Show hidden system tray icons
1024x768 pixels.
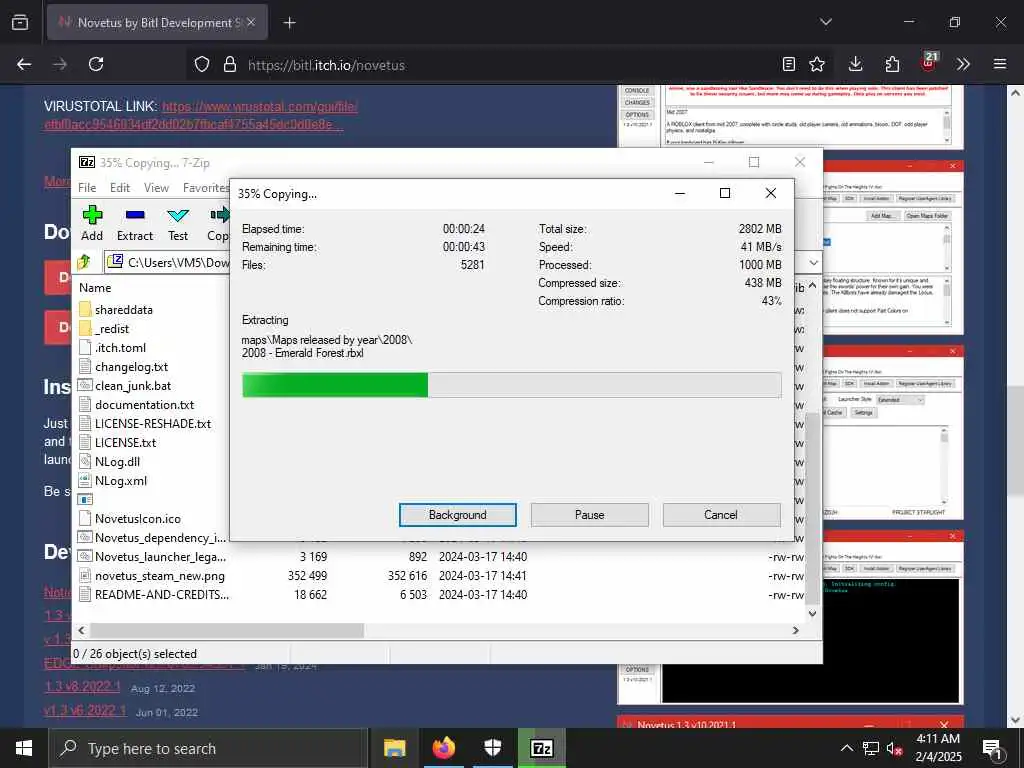(846, 748)
